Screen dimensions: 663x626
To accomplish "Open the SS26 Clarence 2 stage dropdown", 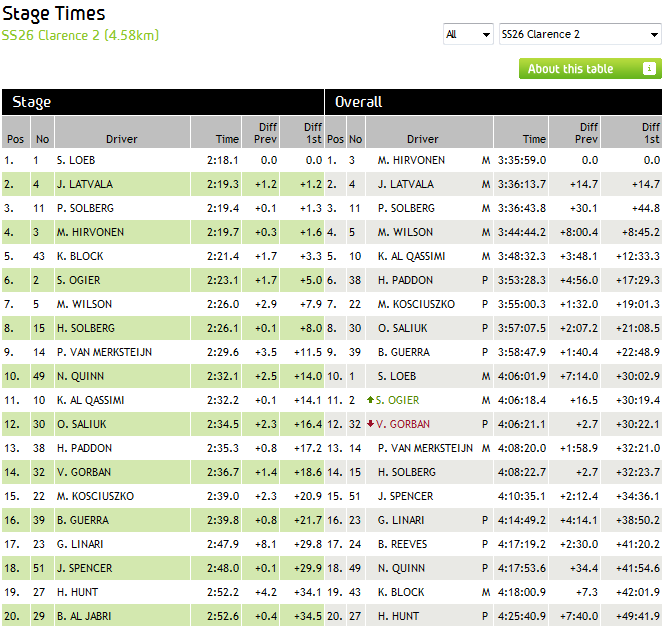I will pyautogui.click(x=580, y=34).
